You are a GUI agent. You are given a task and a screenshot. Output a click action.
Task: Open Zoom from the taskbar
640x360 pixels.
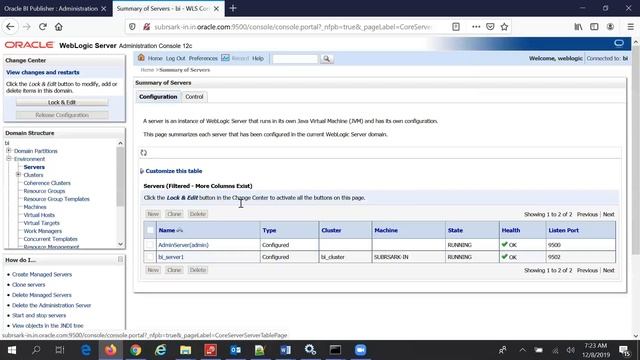(x=360, y=350)
